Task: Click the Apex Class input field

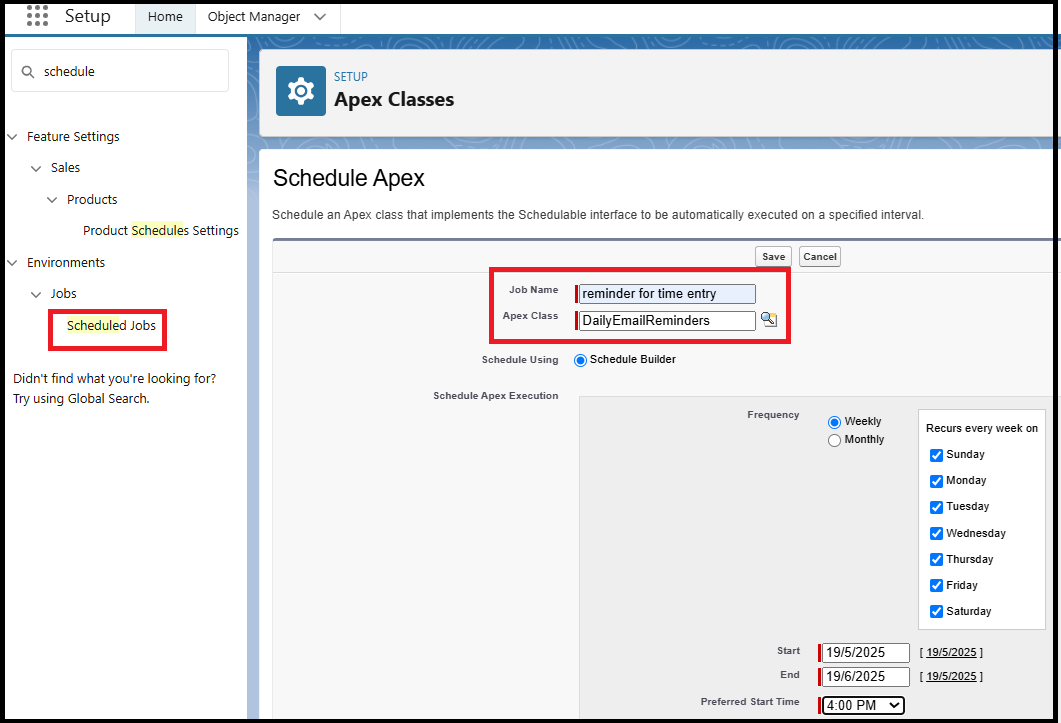Action: (x=667, y=321)
